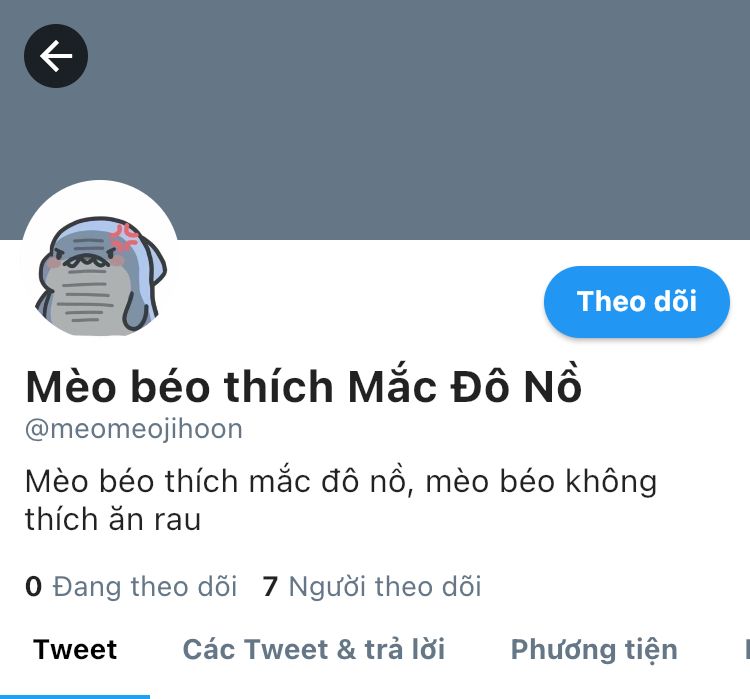Click the following count number 0
750x699 pixels.
coord(33,587)
